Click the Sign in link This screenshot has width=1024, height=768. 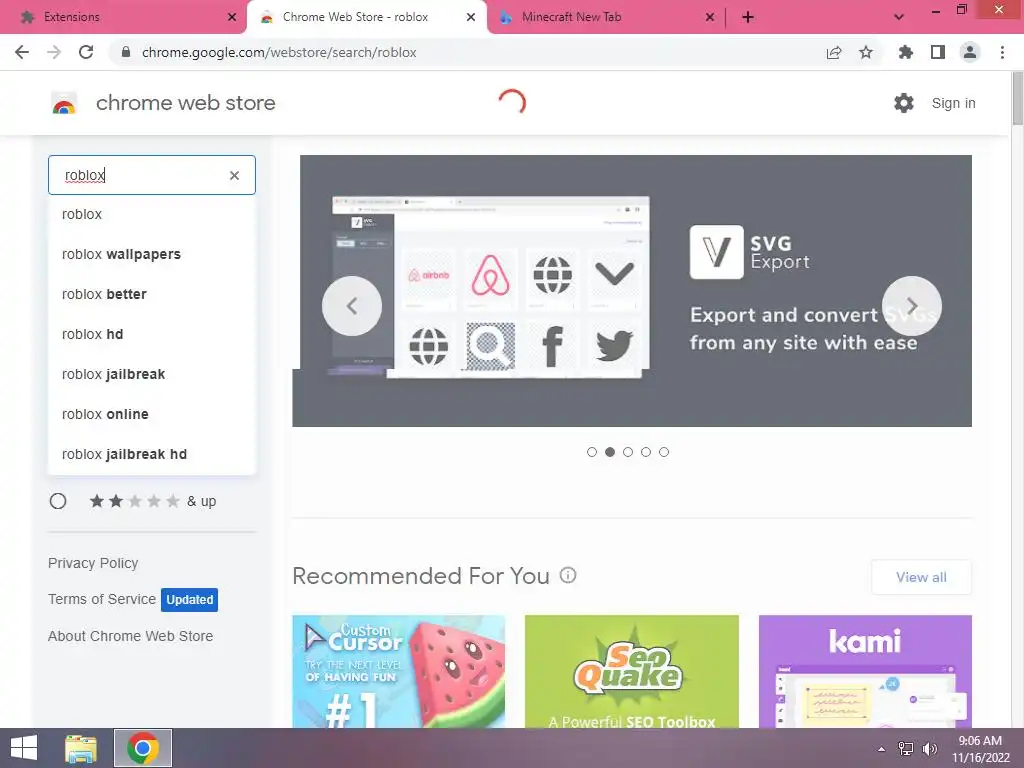click(x=953, y=103)
